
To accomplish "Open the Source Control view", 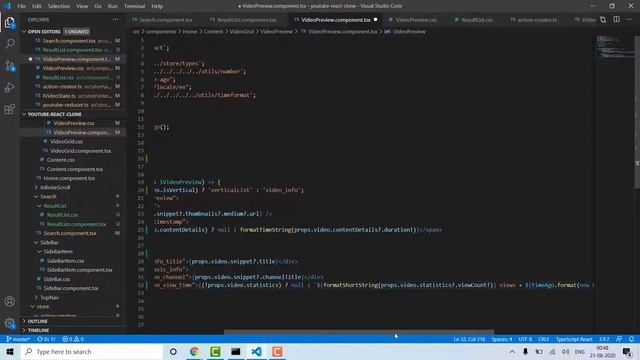I will (9, 66).
